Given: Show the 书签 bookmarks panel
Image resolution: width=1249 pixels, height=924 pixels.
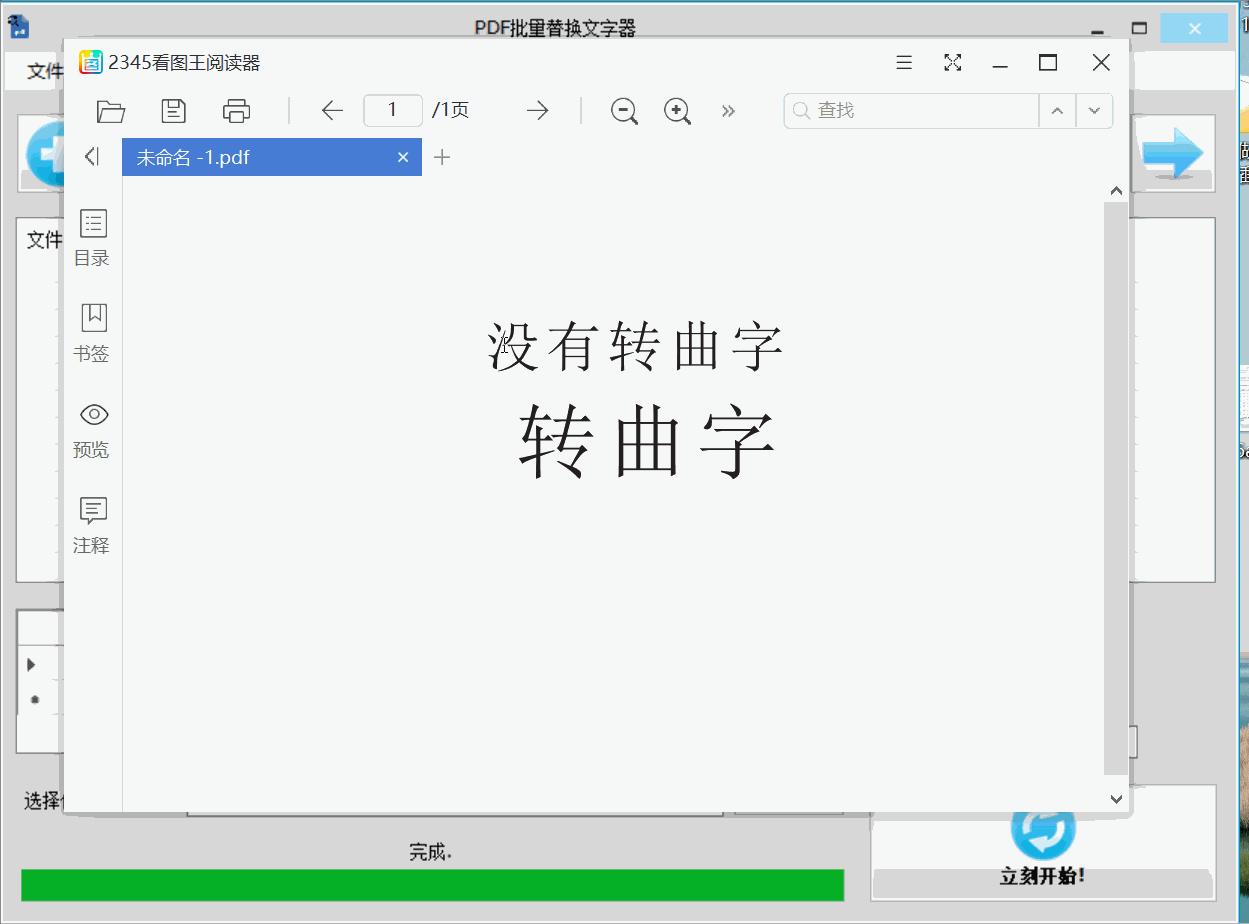Looking at the screenshot, I should pyautogui.click(x=92, y=333).
